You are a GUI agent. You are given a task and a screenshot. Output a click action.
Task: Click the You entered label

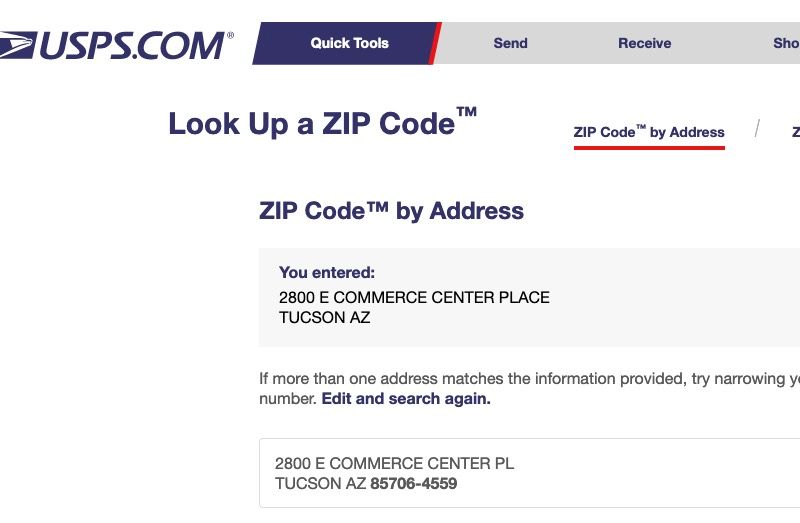coord(327,272)
